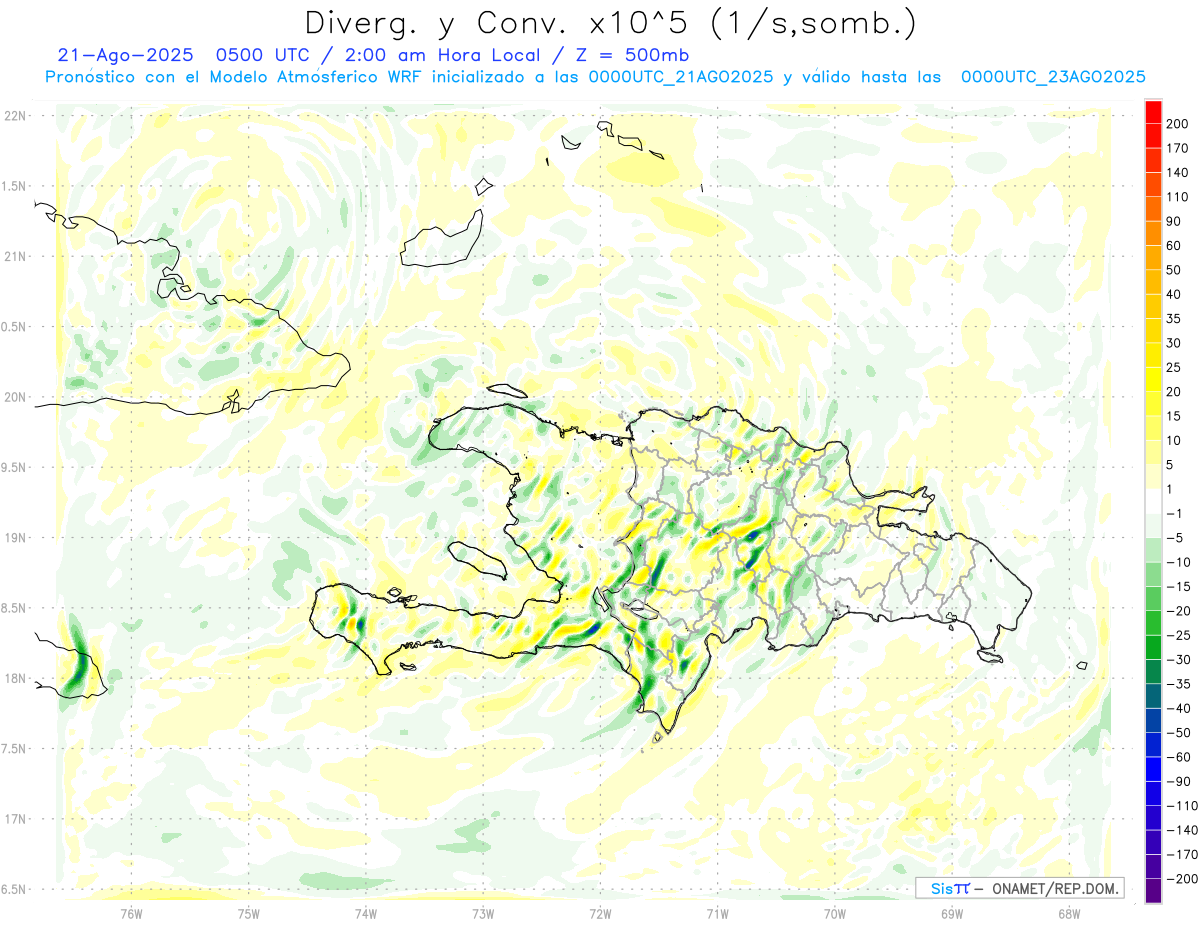Click the "71W" longitude label
The width and height of the screenshot is (1200, 927).
(x=717, y=913)
